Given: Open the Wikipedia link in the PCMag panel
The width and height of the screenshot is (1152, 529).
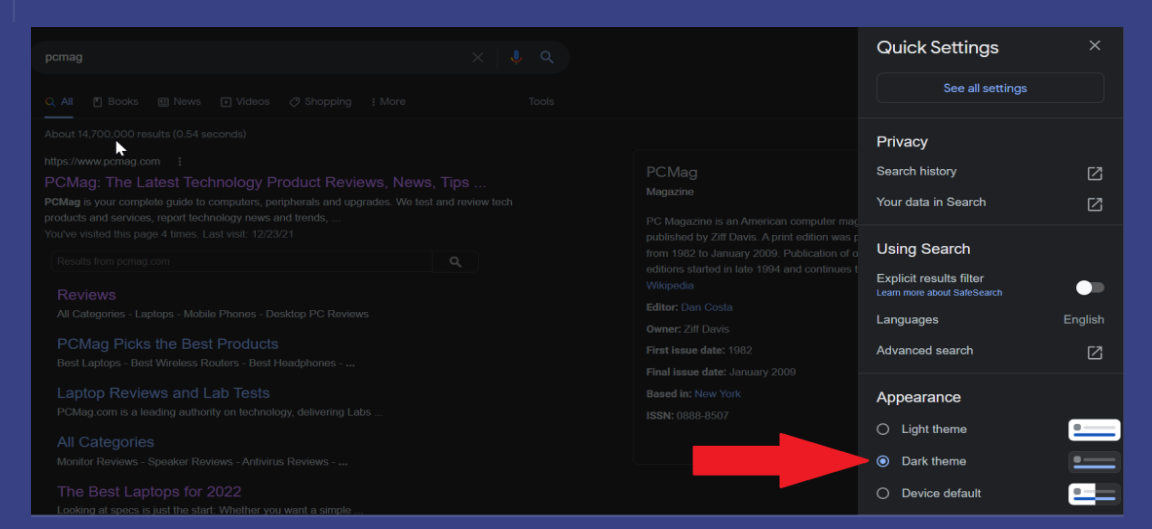Looking at the screenshot, I should [670, 285].
